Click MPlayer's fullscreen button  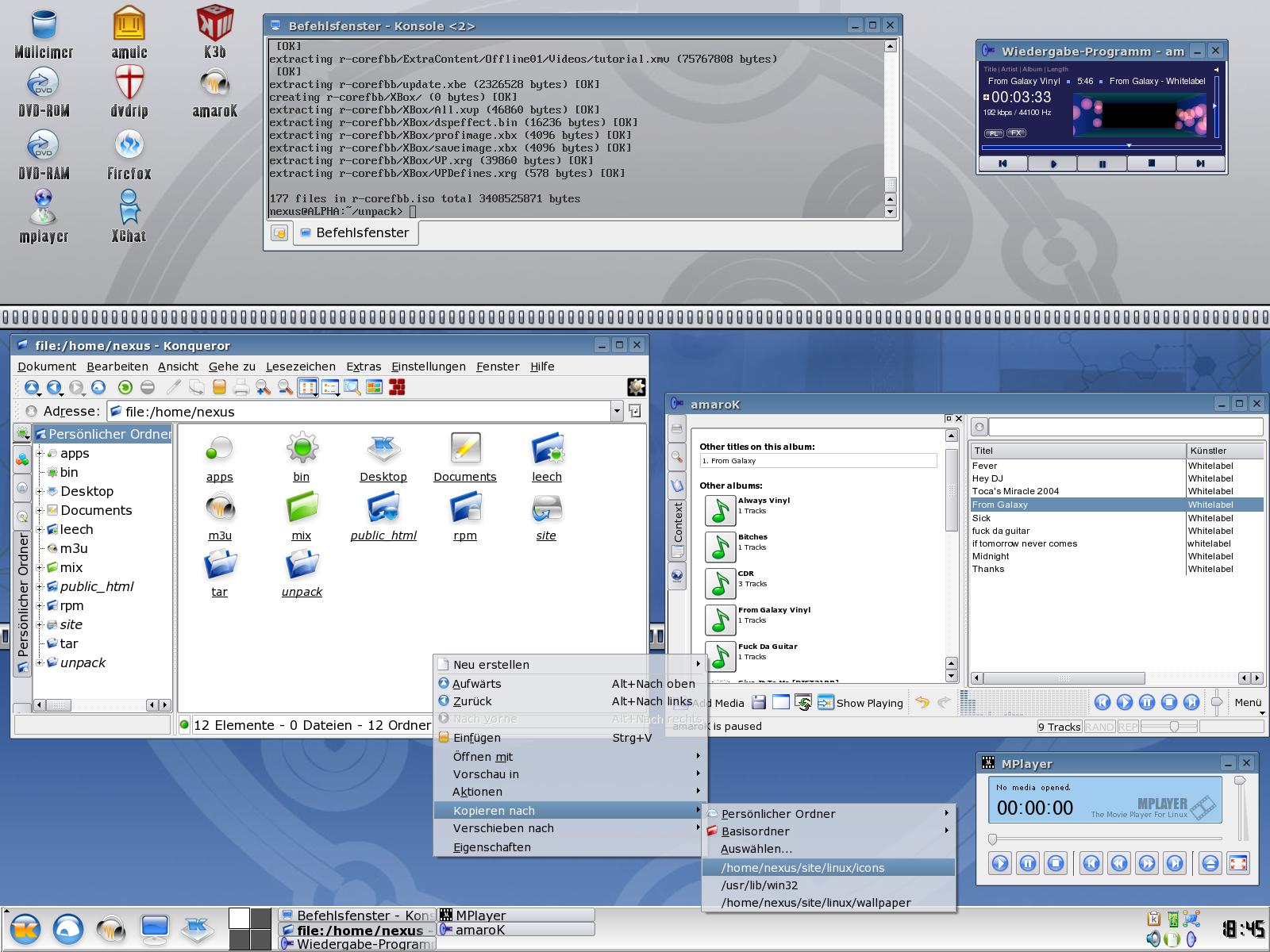1237,863
